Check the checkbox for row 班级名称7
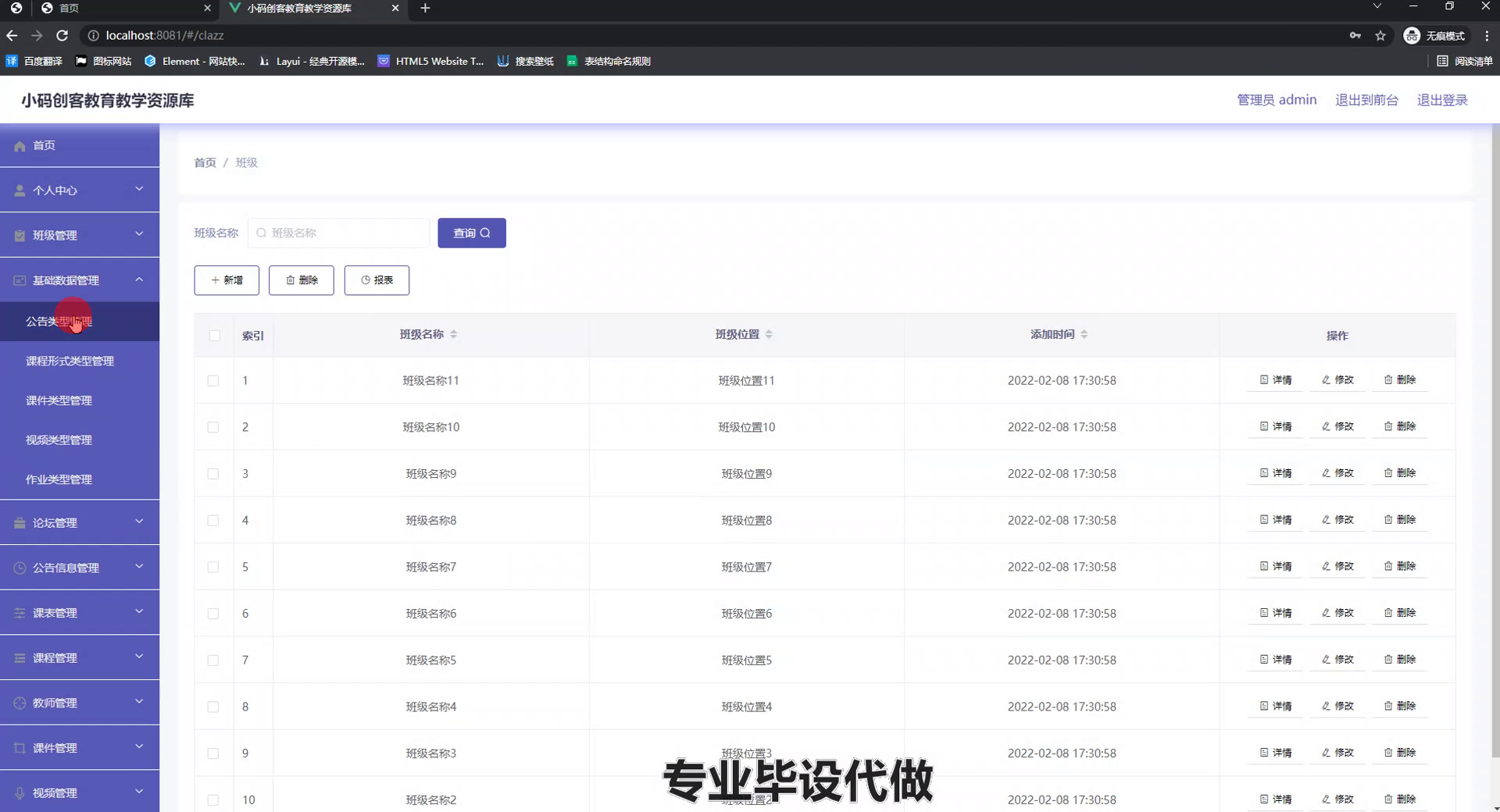 coord(212,567)
